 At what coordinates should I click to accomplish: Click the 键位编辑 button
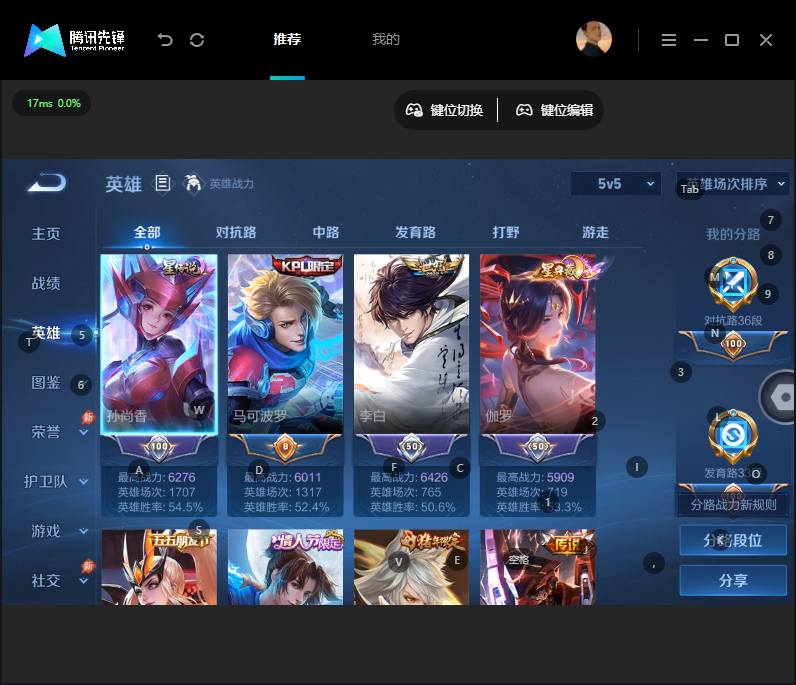(554, 110)
